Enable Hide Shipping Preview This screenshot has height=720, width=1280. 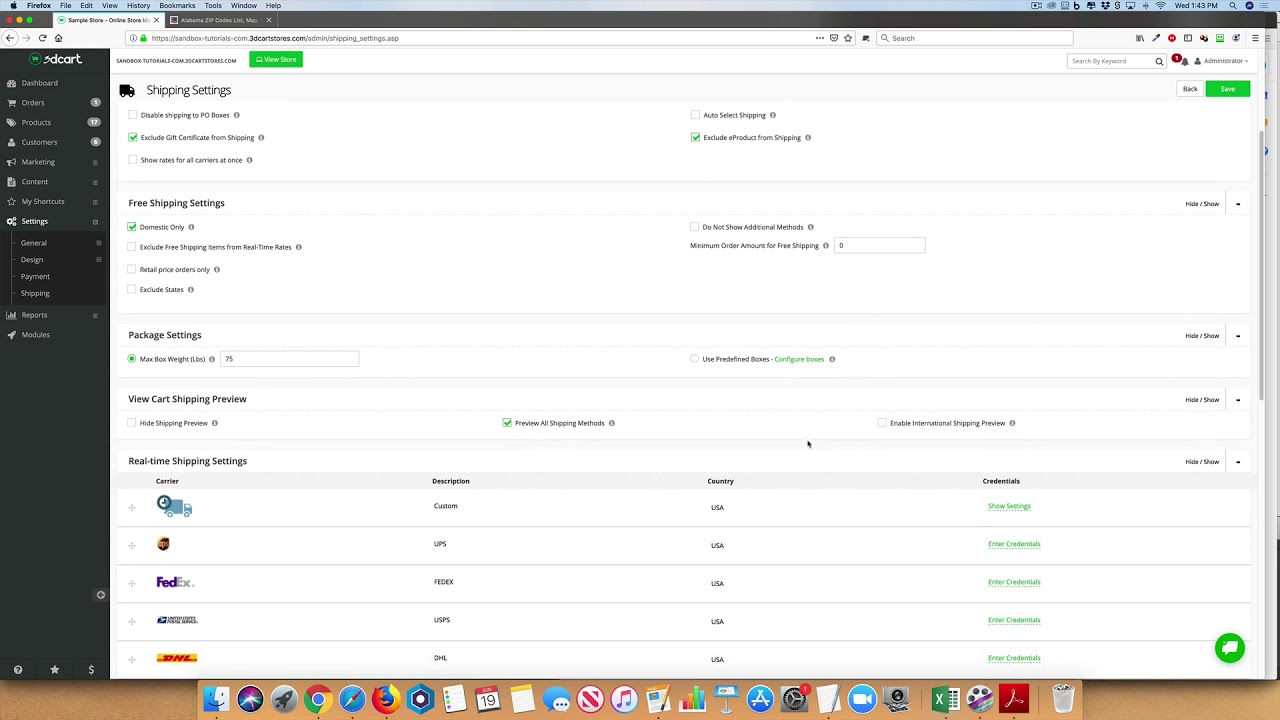[132, 423]
